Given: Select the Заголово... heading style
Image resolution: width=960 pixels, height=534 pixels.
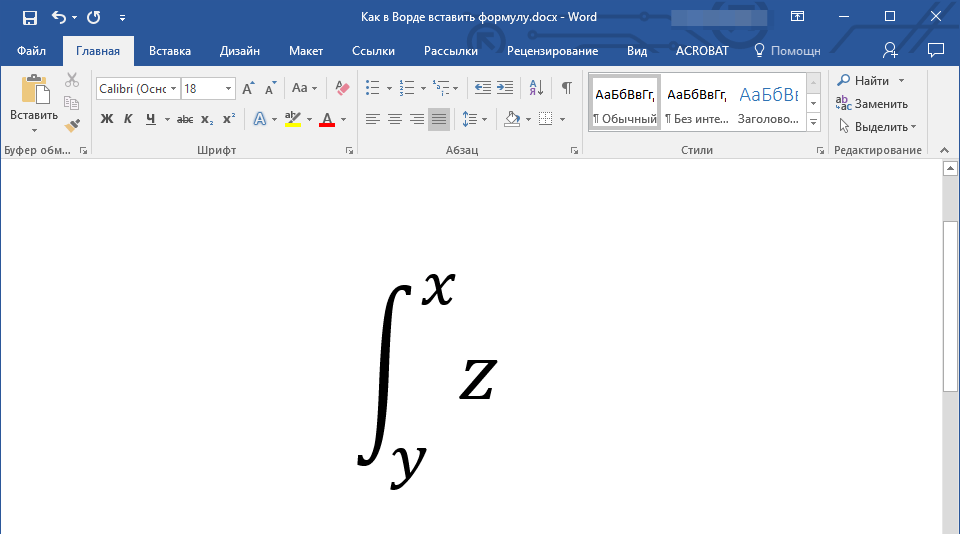Looking at the screenshot, I should tap(769, 103).
